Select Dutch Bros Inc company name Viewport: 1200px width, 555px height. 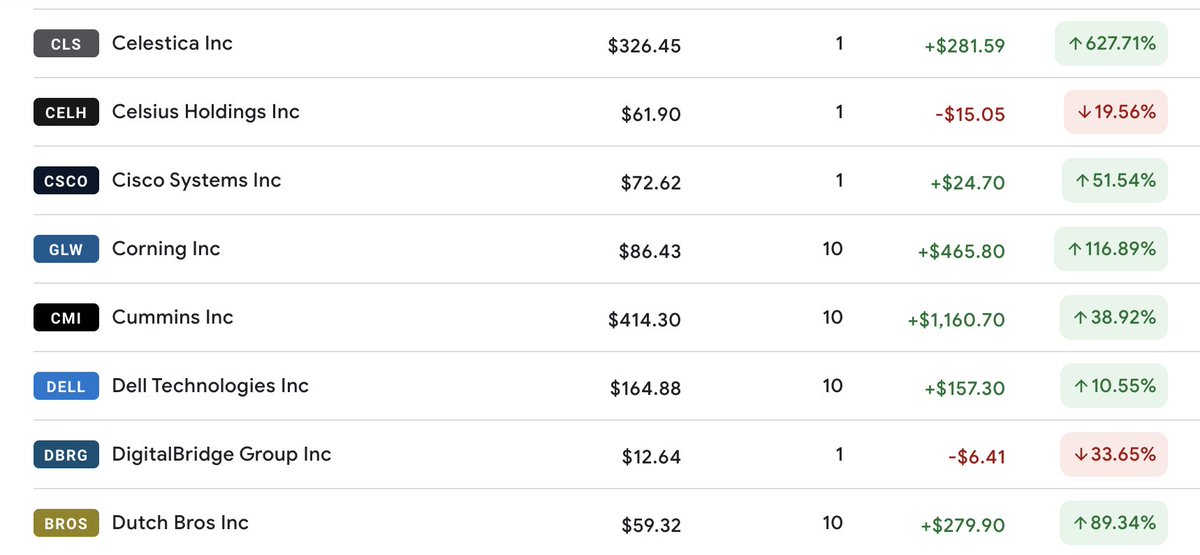coord(180,522)
